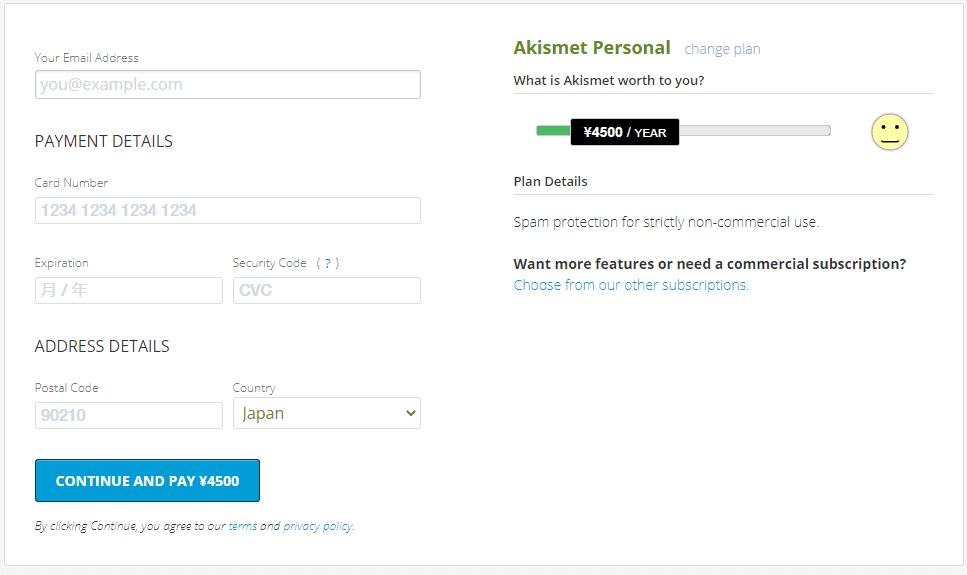Image resolution: width=967 pixels, height=575 pixels.
Task: Click into the CVC security code field
Action: (326, 290)
